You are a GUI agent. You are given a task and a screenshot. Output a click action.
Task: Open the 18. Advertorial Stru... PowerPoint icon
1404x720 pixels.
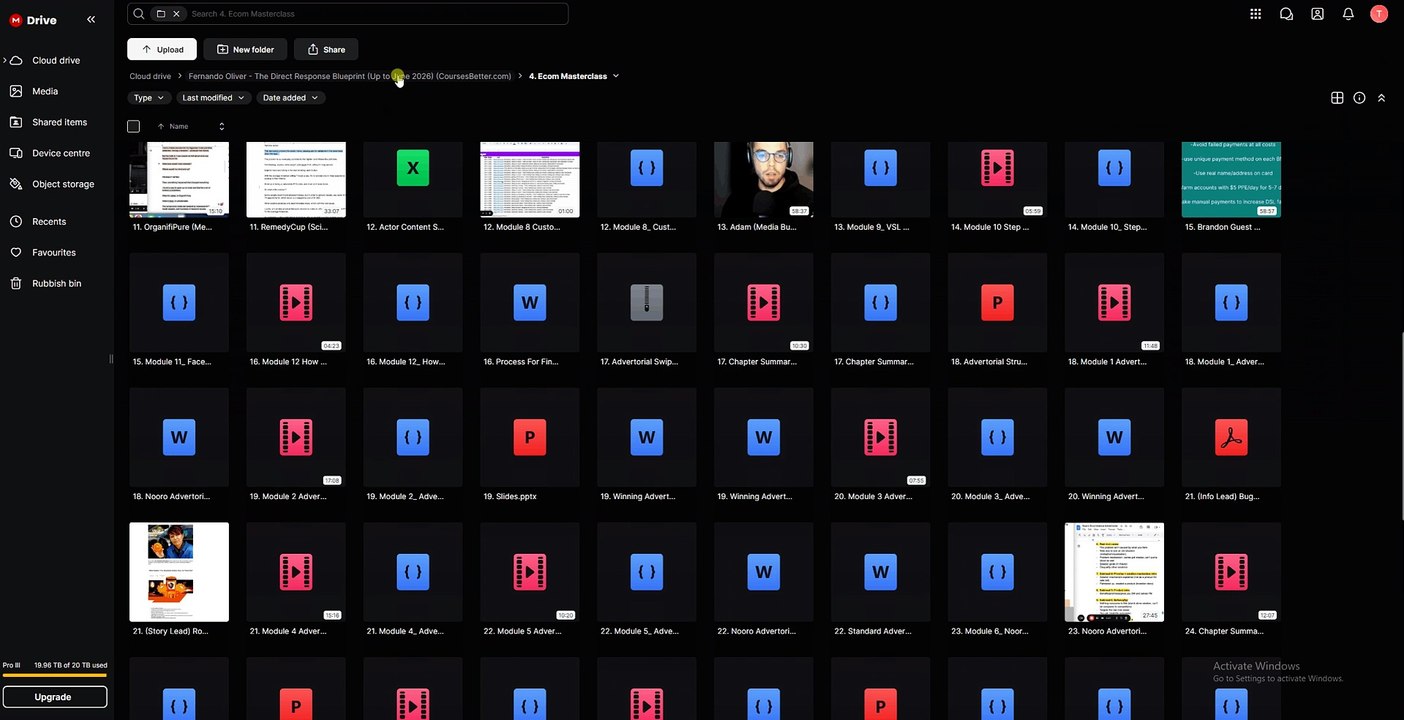998,302
